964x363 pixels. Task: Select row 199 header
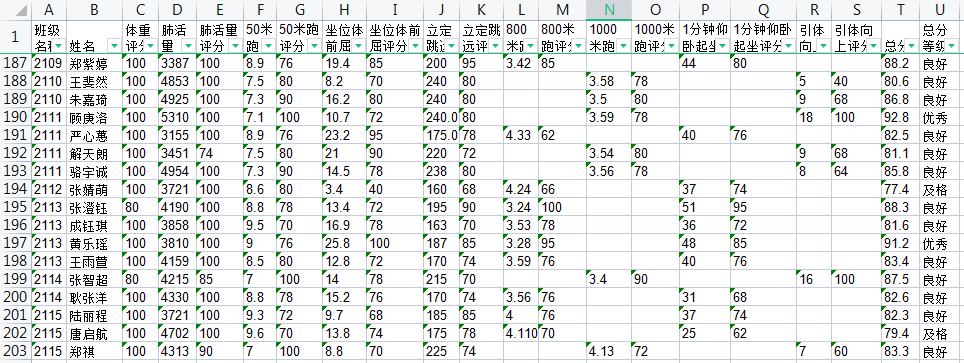click(15, 279)
